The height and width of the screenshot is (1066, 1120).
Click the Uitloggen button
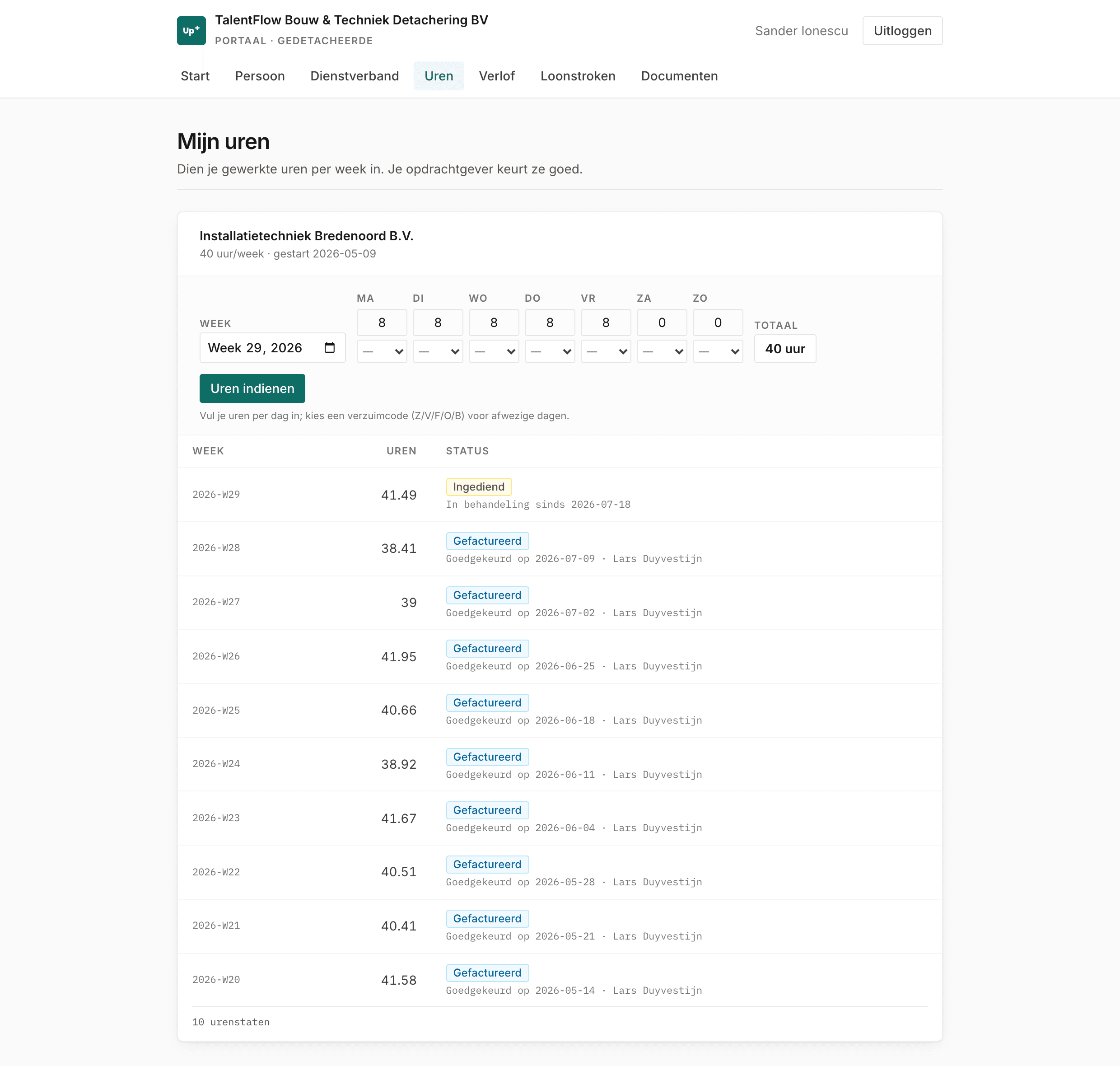tap(902, 31)
